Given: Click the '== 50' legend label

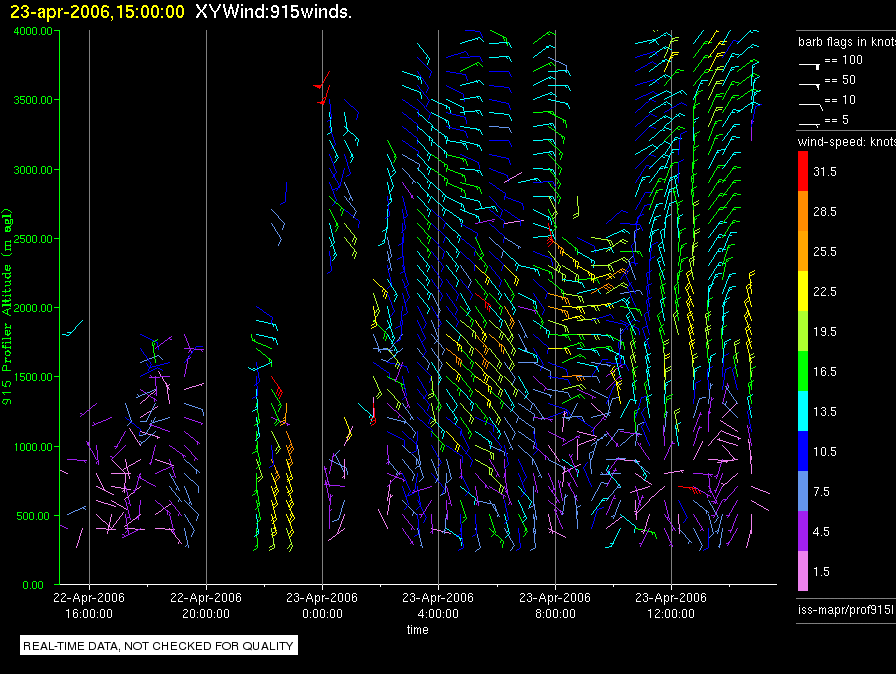Looking at the screenshot, I should click(x=840, y=80).
